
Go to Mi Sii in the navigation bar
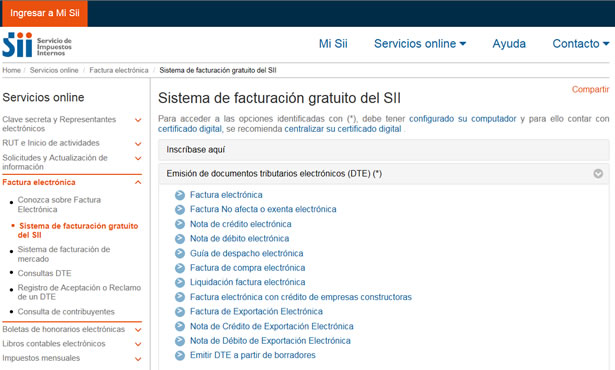tap(333, 44)
